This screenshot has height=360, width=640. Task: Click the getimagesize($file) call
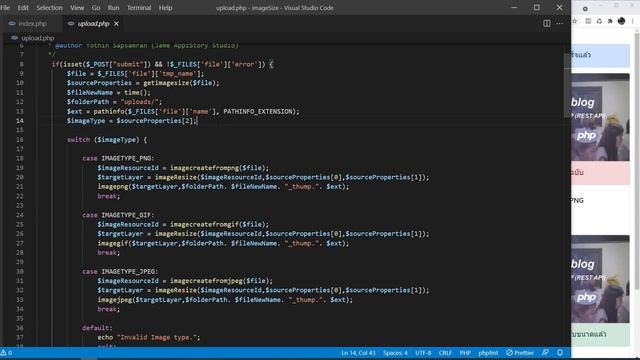[180, 83]
